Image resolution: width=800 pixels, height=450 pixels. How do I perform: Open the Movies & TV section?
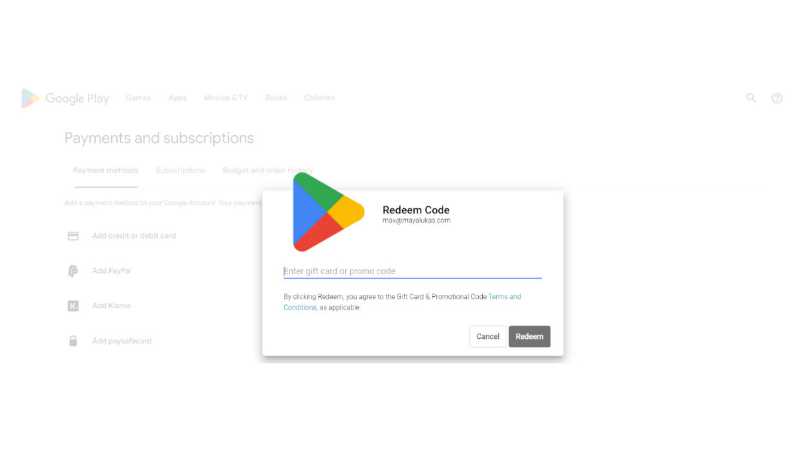coord(226,97)
